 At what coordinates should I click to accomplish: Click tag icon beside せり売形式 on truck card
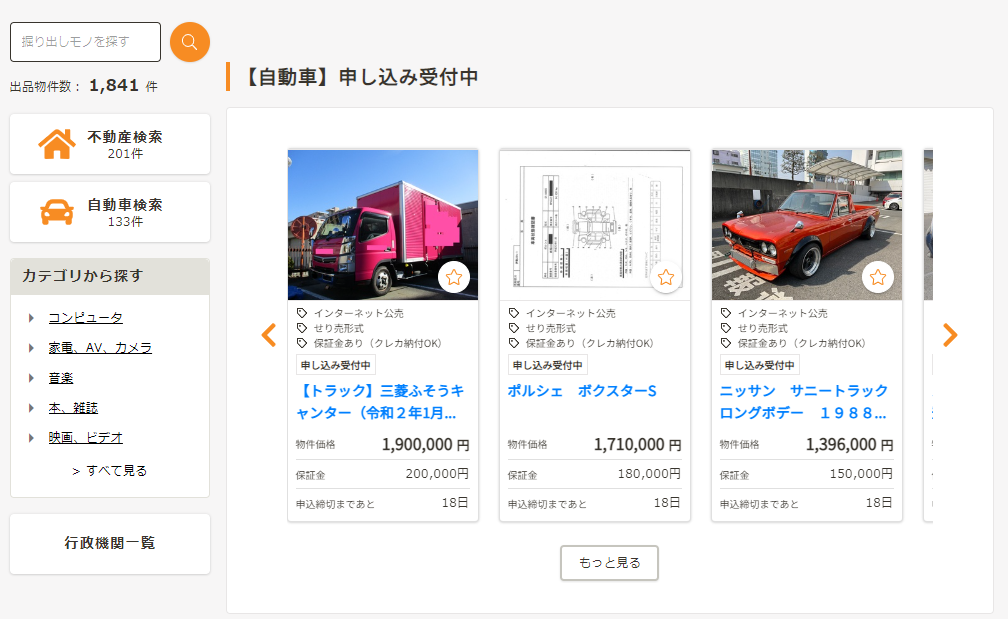(302, 328)
